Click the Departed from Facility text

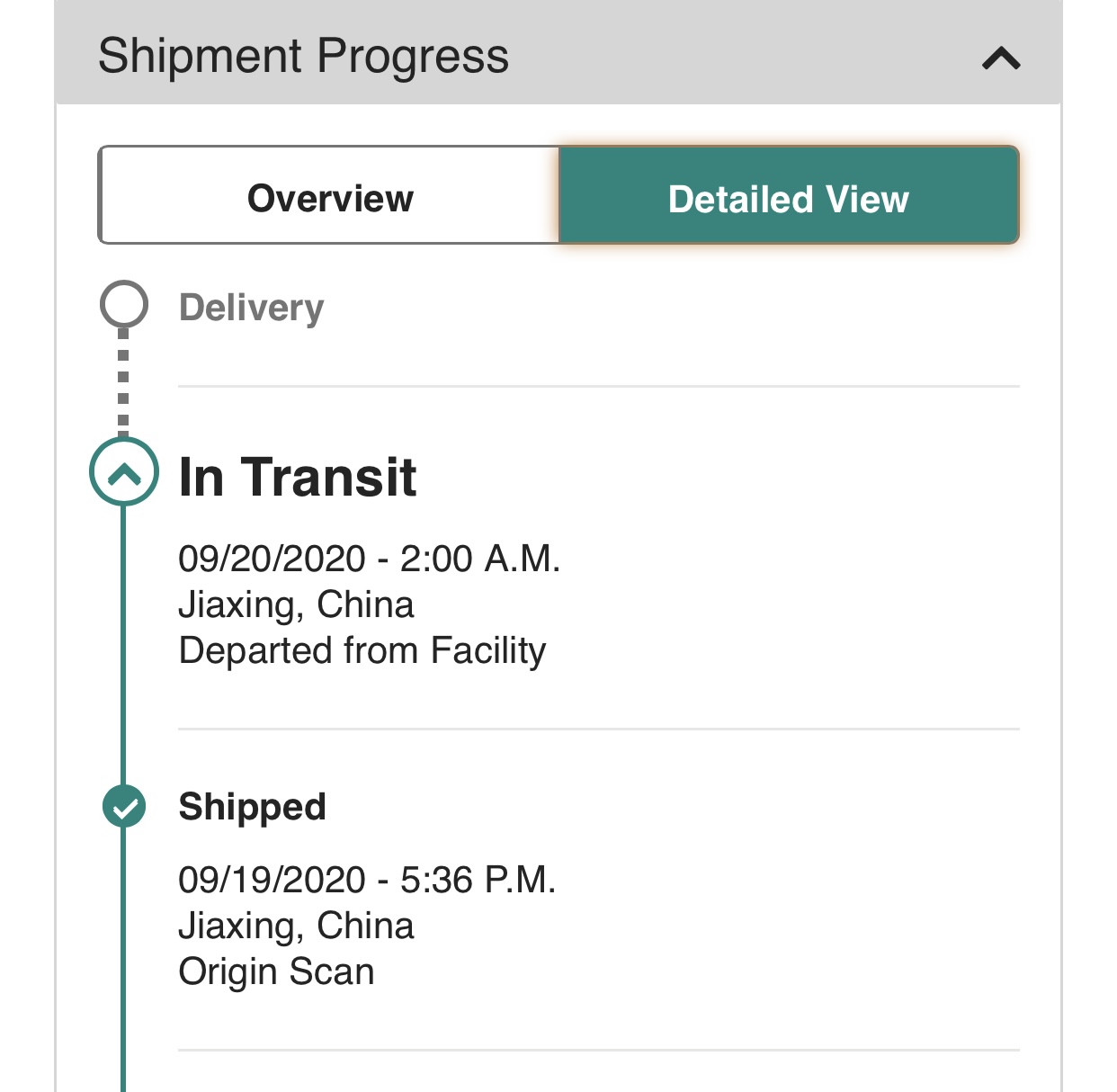click(362, 650)
